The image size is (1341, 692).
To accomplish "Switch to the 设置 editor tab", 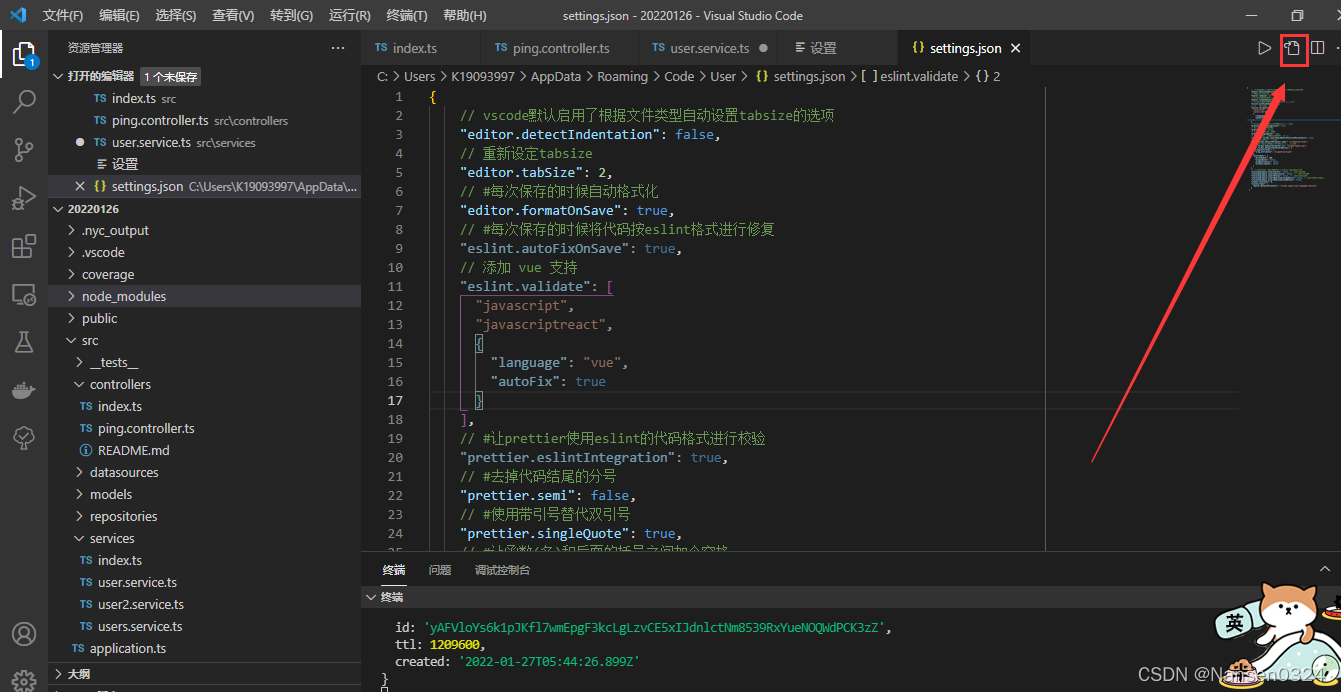I will coord(840,48).
